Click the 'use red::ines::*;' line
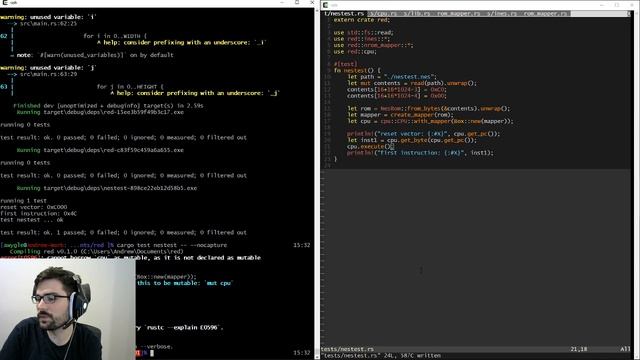 (361, 39)
